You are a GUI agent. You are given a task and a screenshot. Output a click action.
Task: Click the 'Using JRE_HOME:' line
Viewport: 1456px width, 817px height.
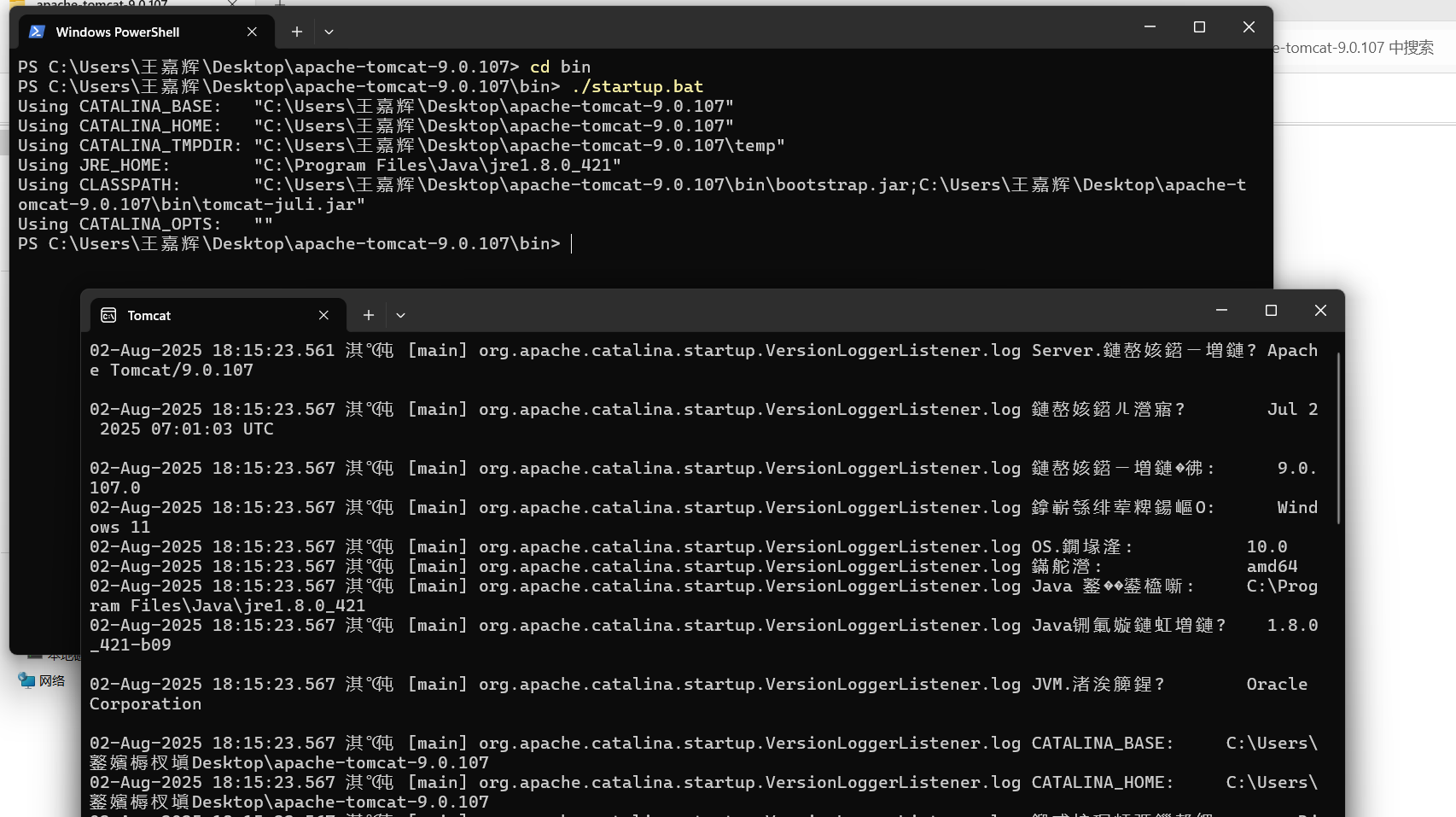(x=319, y=165)
